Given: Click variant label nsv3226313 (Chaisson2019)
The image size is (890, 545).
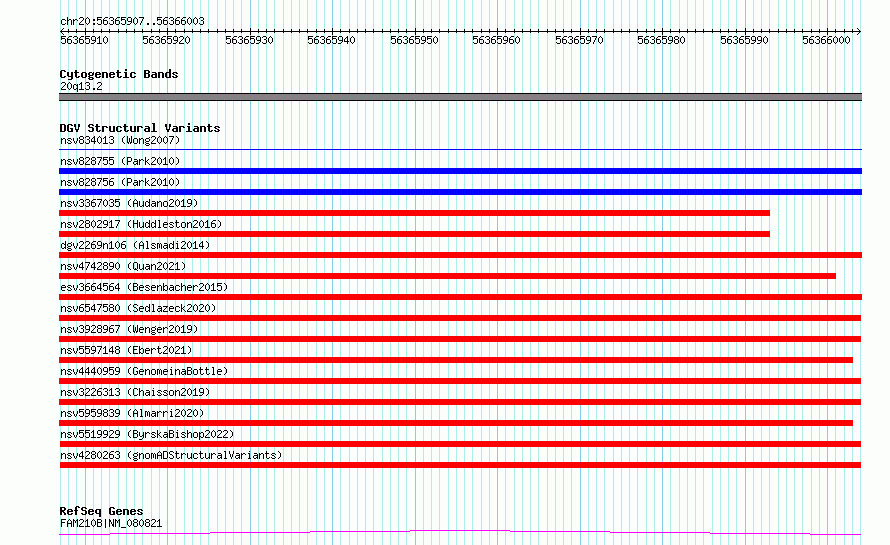Looking at the screenshot, I should 135,392.
